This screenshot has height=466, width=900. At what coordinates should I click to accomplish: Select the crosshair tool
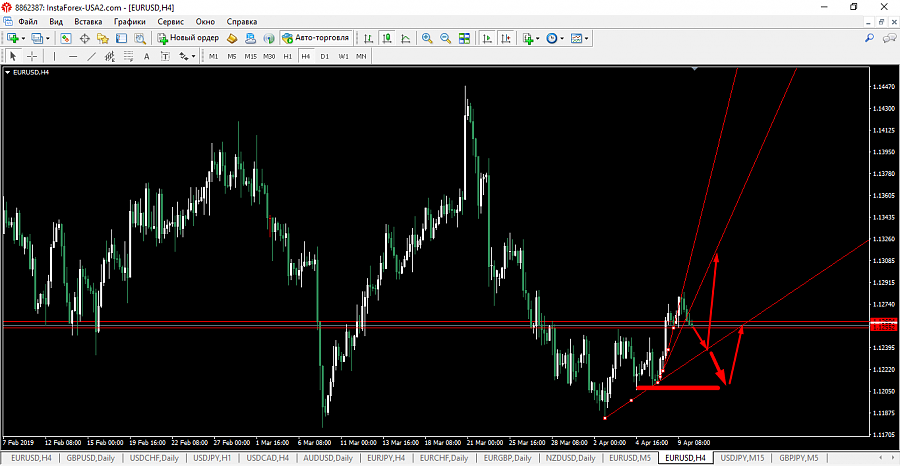point(32,56)
